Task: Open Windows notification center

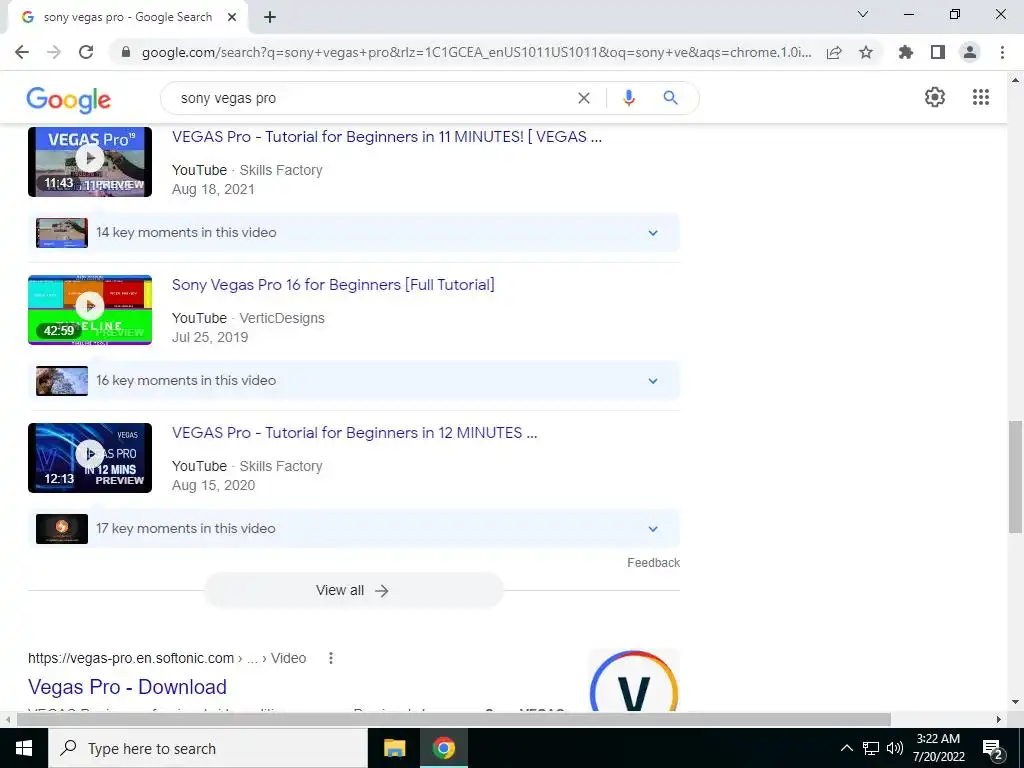Action: click(993, 748)
